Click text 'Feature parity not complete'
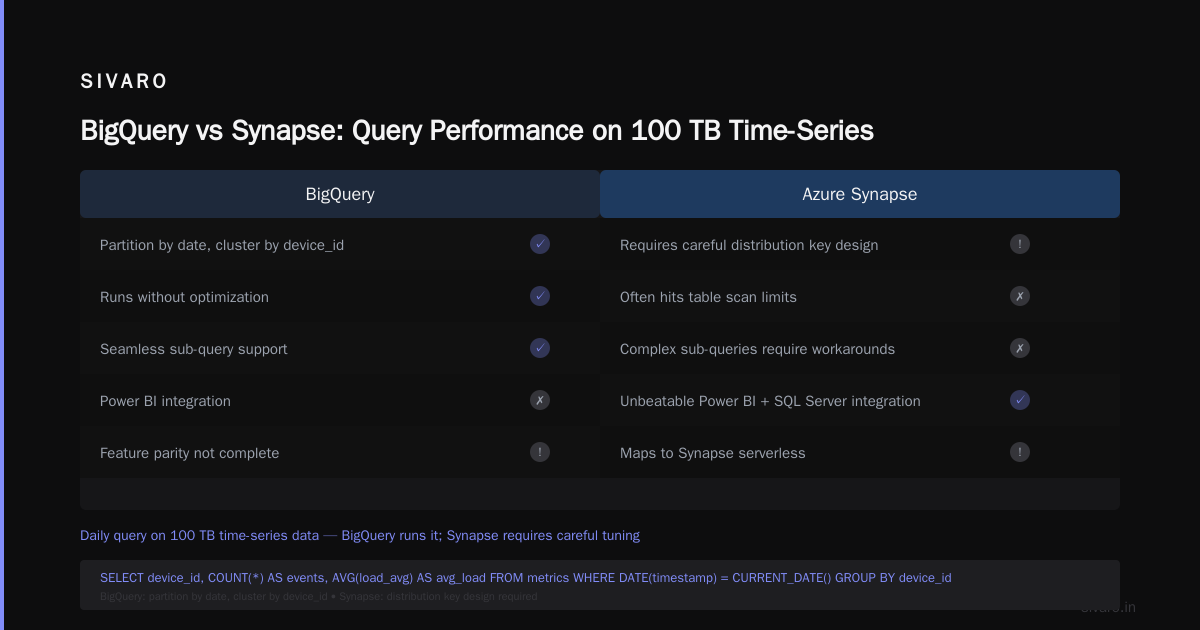The image size is (1200, 630). pyautogui.click(x=189, y=453)
